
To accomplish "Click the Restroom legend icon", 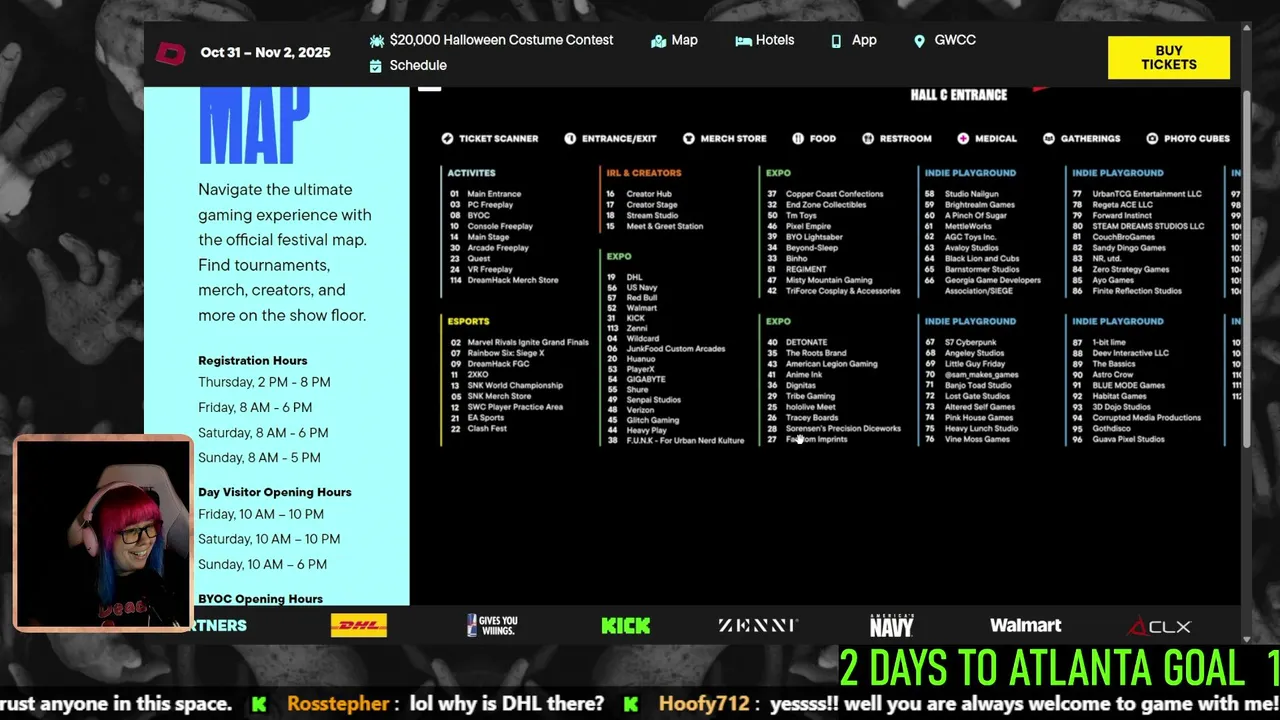I will pyautogui.click(x=868, y=139).
